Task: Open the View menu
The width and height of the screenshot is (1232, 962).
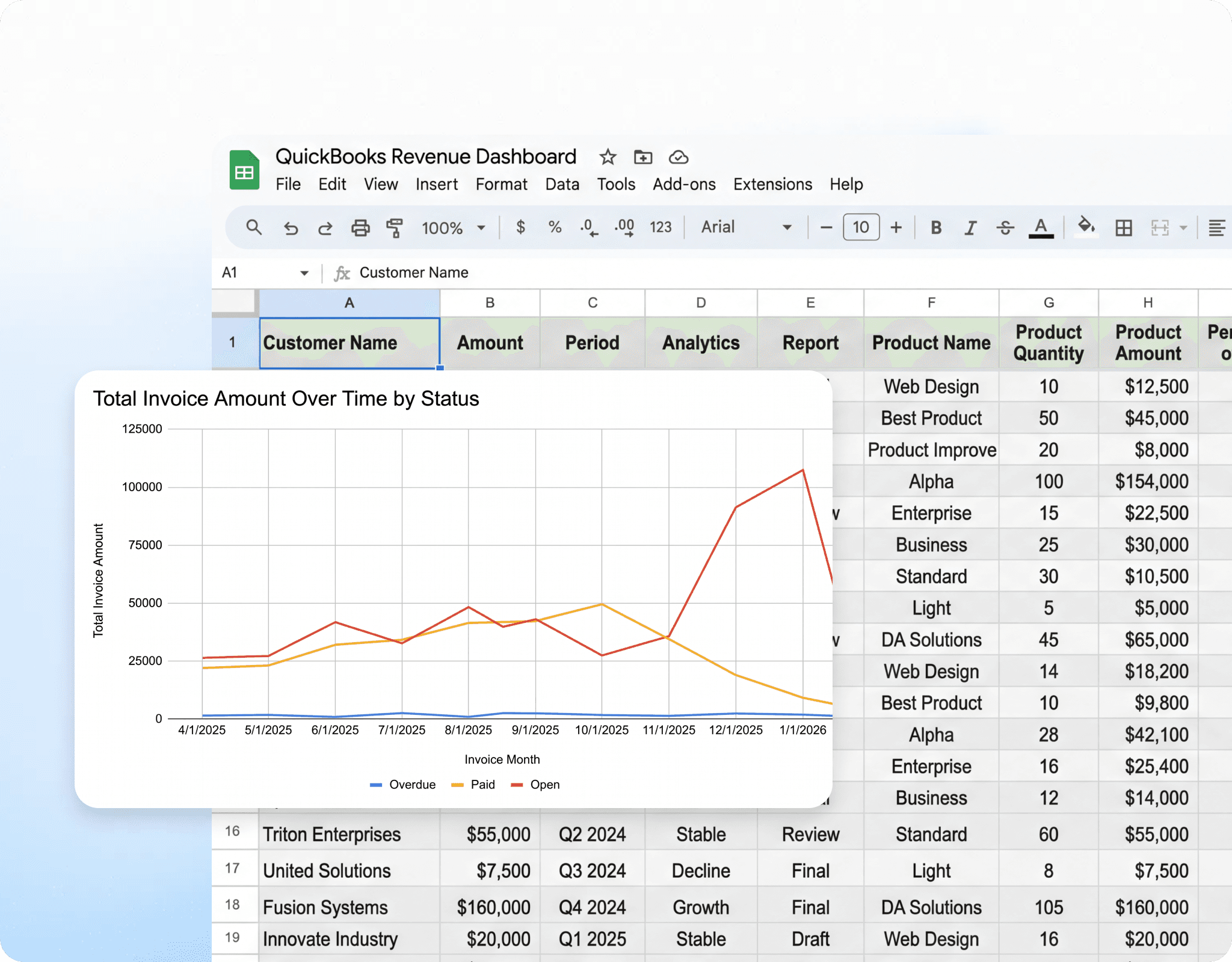Action: (381, 184)
